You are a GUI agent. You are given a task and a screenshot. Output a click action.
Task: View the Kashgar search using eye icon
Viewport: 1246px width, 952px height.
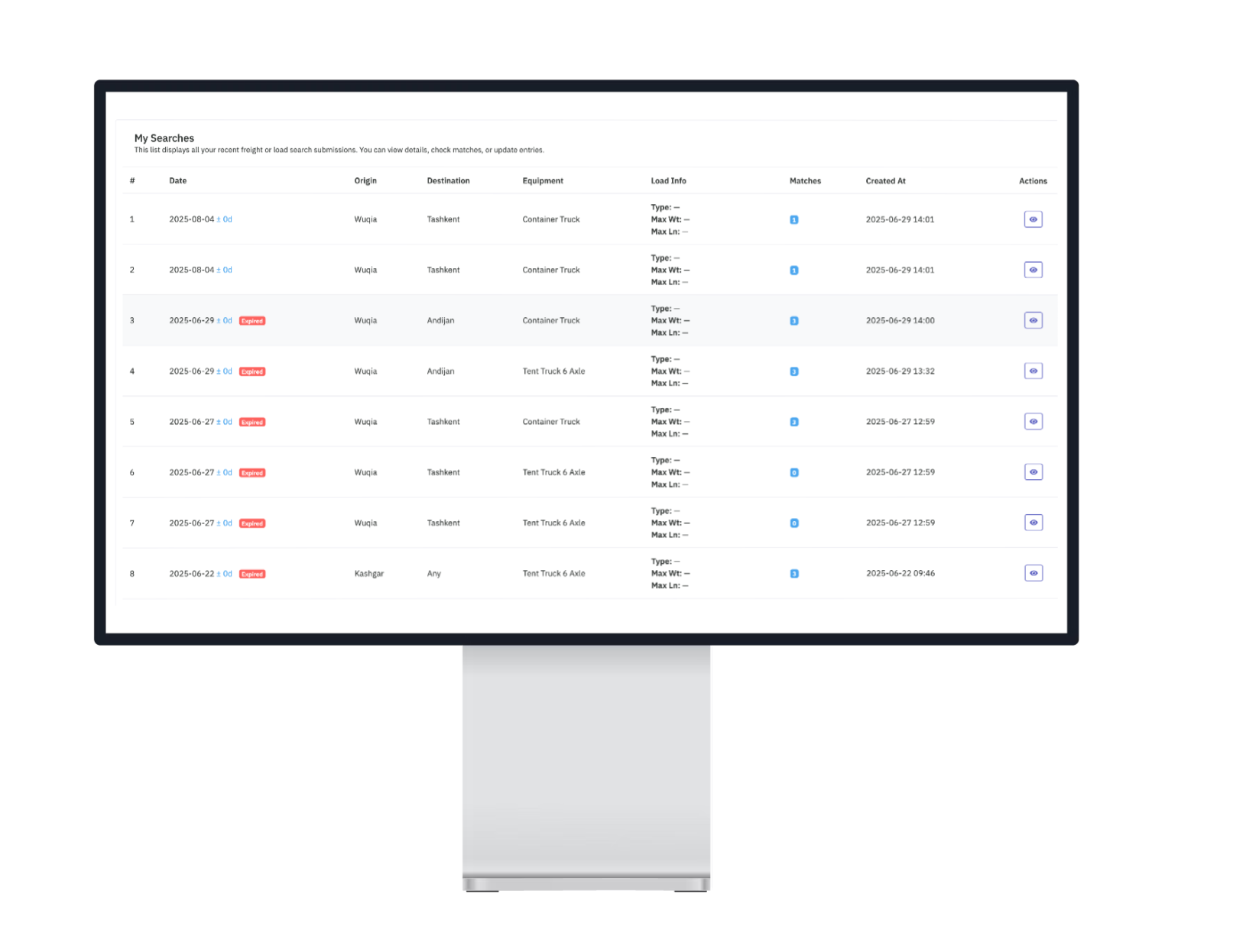click(1033, 573)
